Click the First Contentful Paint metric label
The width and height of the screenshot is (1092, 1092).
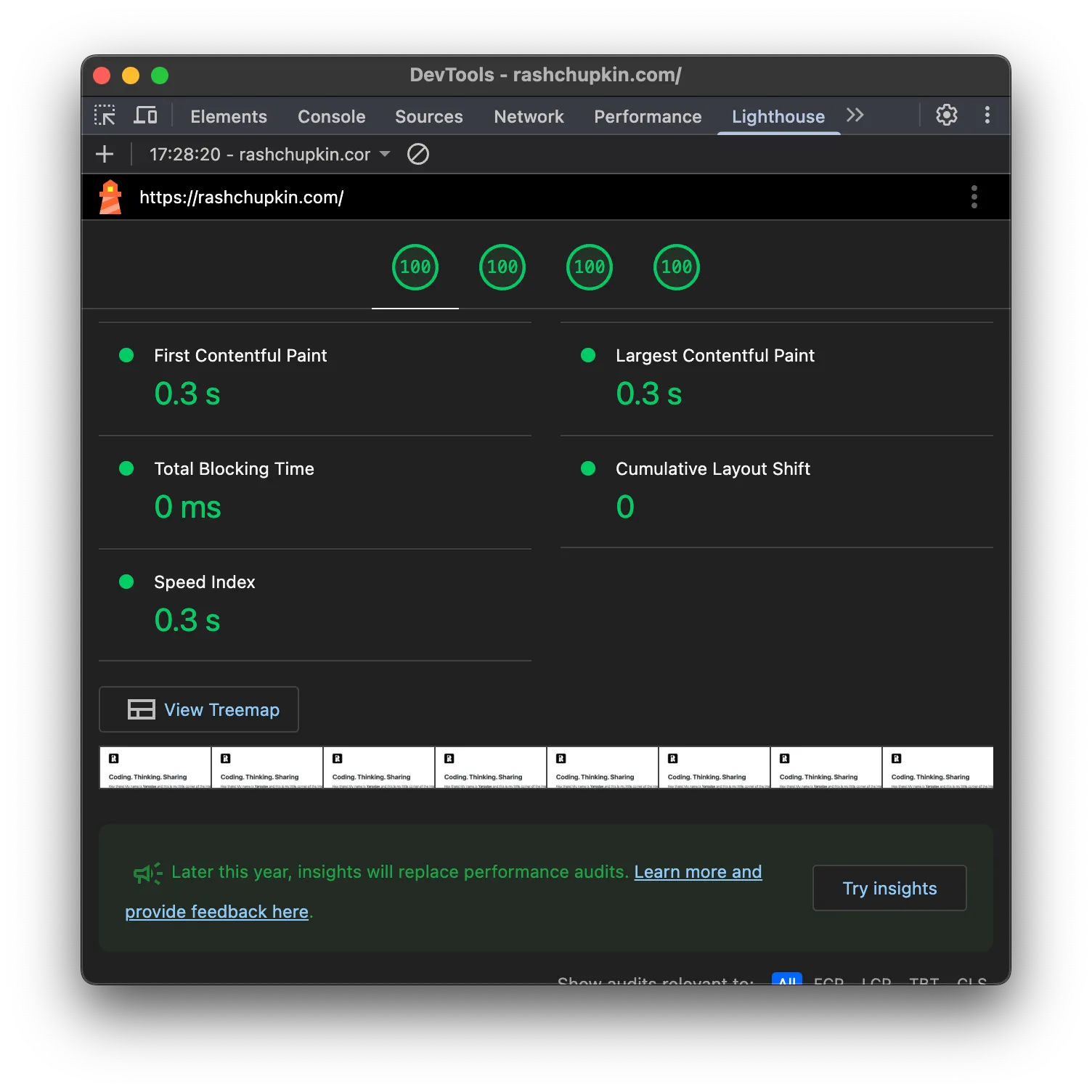[x=240, y=355]
